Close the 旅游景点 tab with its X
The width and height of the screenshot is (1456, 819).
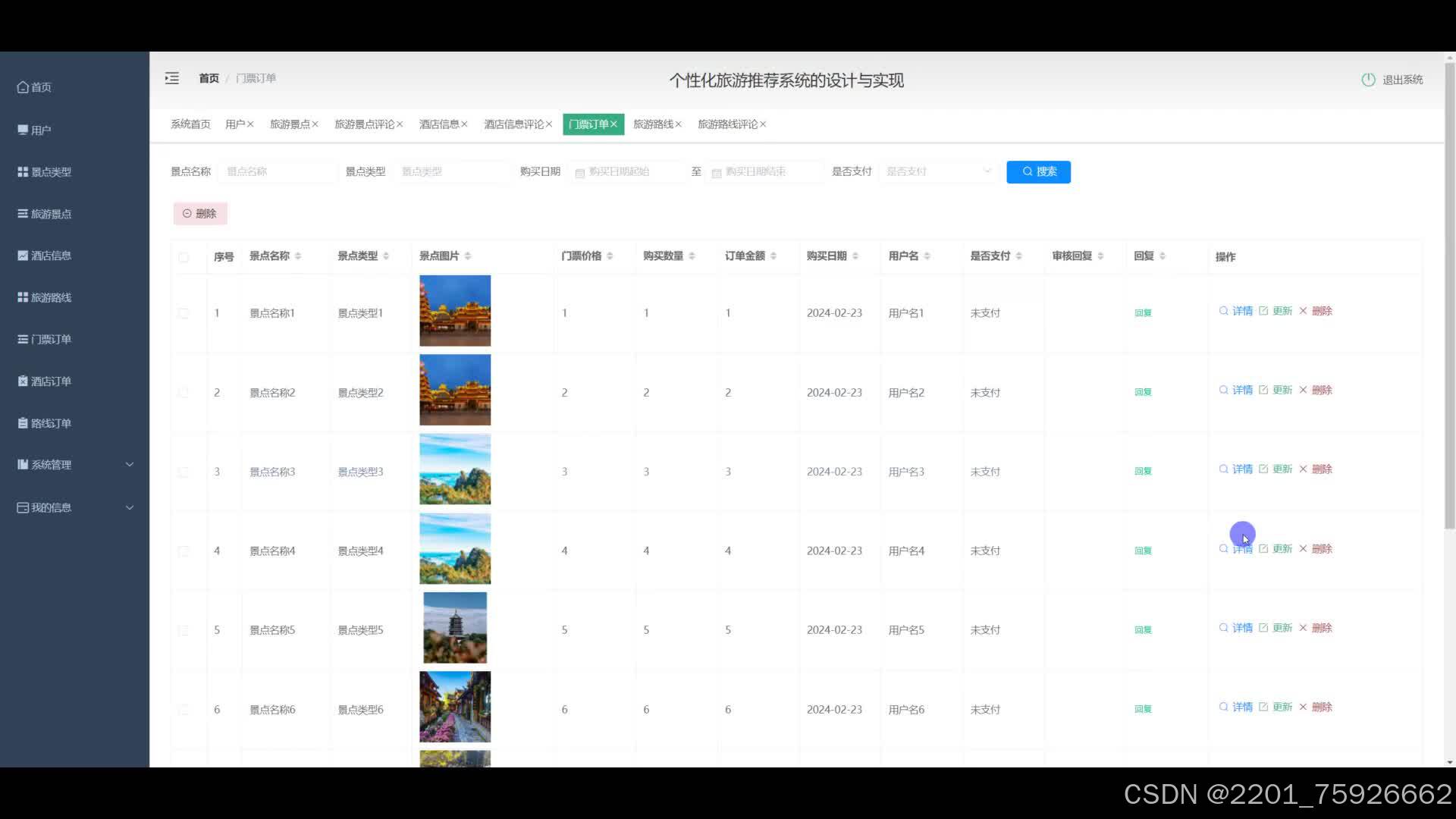coord(315,124)
